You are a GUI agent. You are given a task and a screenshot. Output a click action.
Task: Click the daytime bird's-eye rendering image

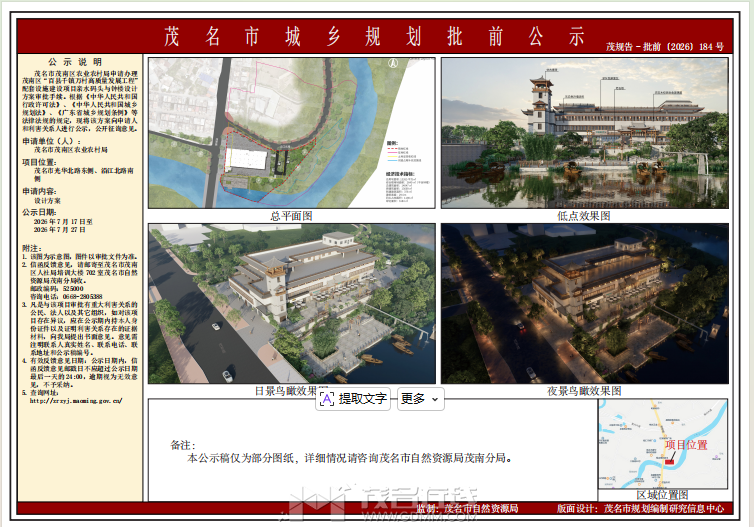[291, 303]
